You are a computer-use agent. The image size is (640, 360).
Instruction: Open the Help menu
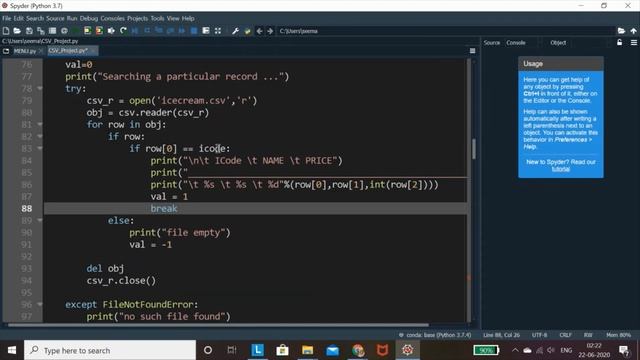click(188, 18)
